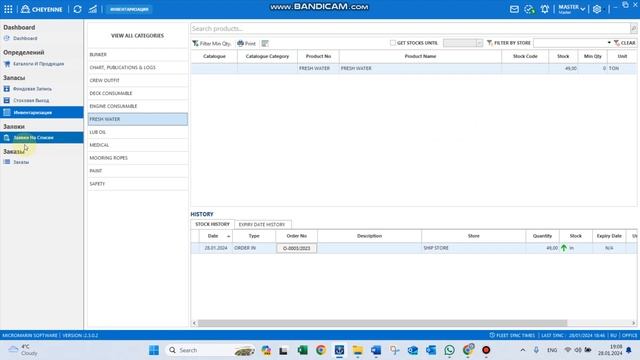Select the FRESH WATER category
Viewport: 640px width, 360px height.
pyautogui.click(x=138, y=119)
